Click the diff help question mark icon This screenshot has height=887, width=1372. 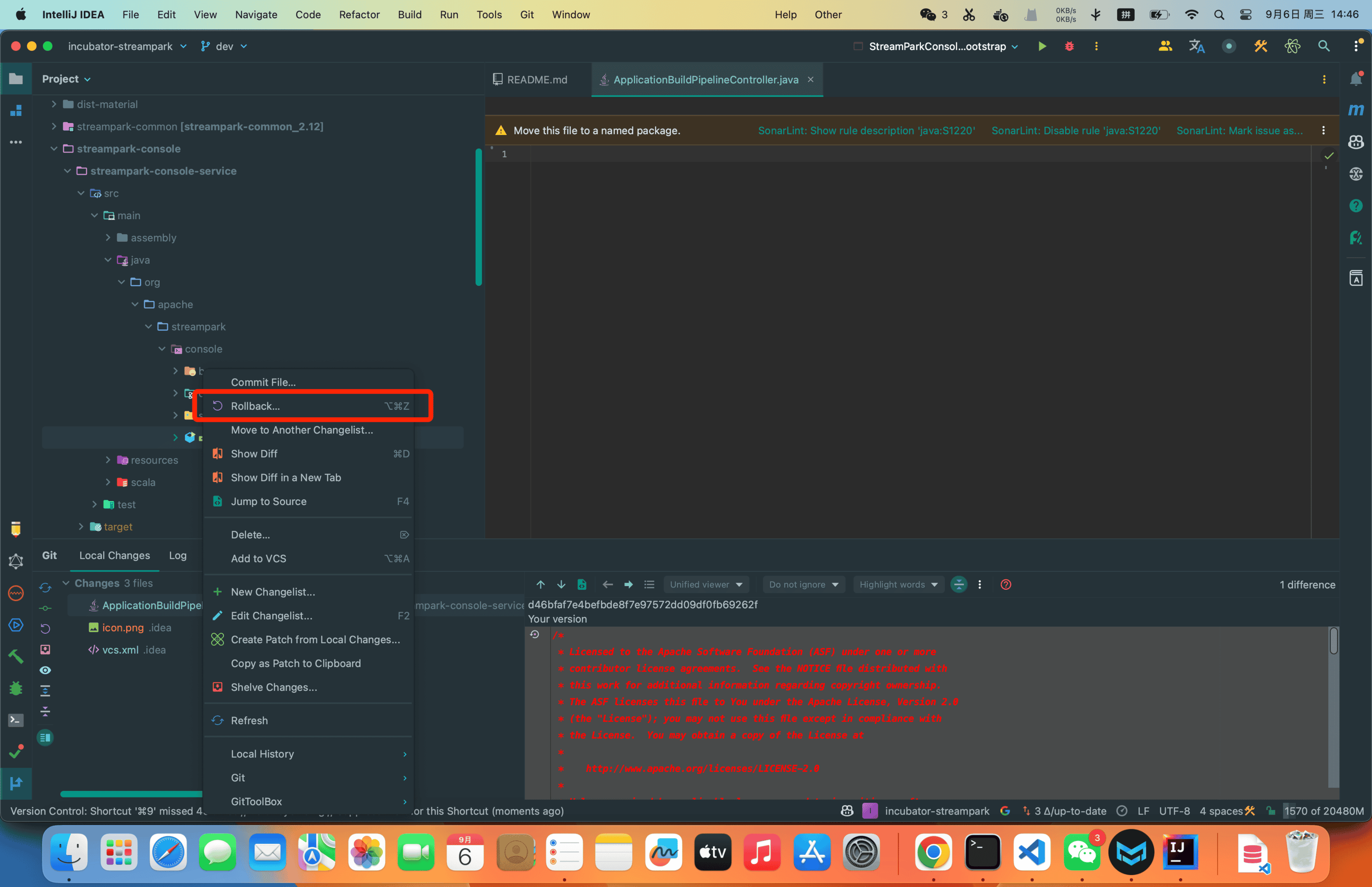[1006, 584]
